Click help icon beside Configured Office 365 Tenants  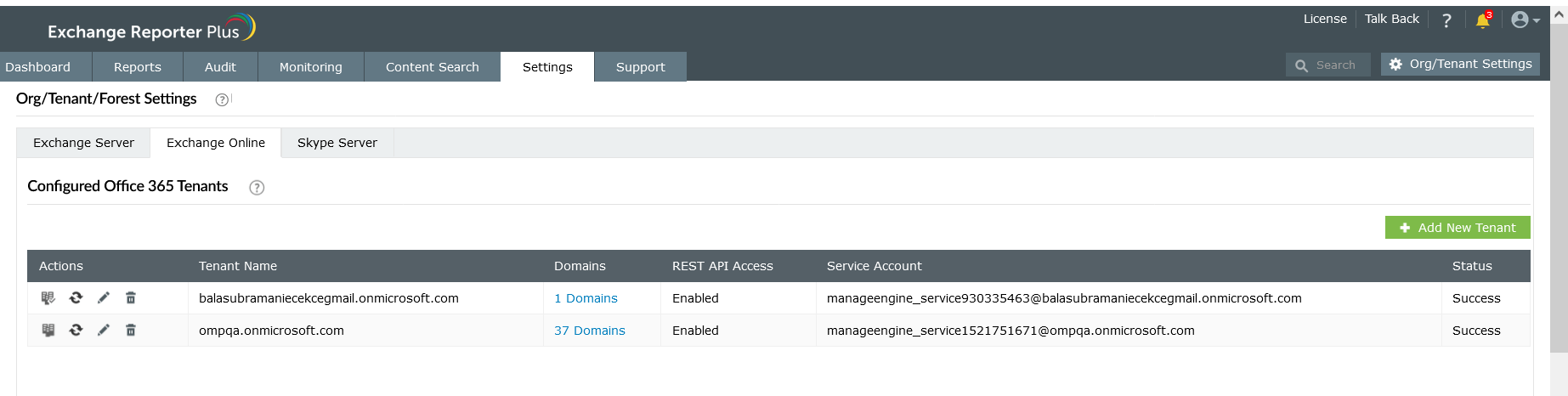[257, 188]
